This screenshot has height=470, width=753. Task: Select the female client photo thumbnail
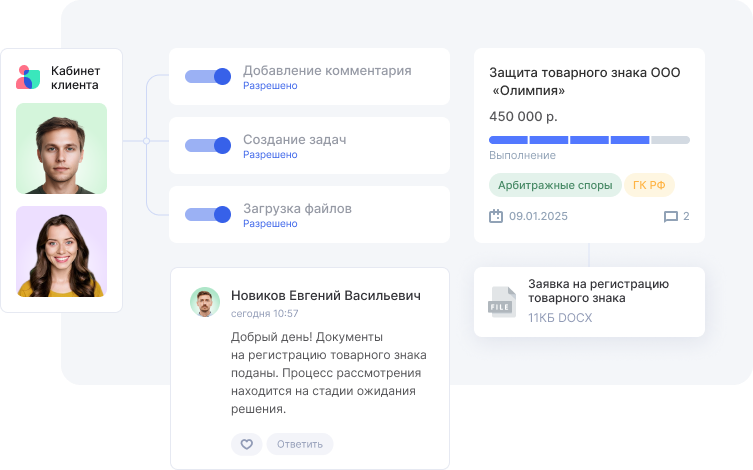click(62, 251)
